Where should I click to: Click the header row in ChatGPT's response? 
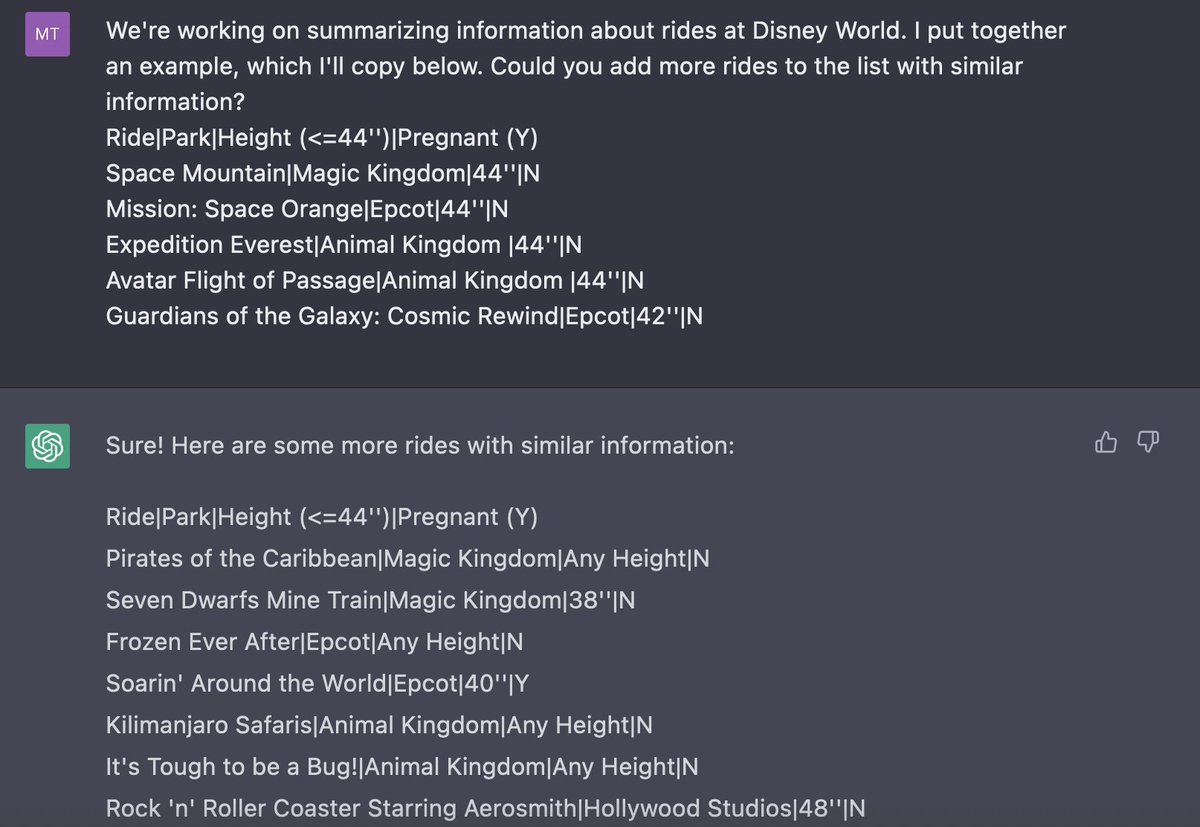[x=322, y=517]
